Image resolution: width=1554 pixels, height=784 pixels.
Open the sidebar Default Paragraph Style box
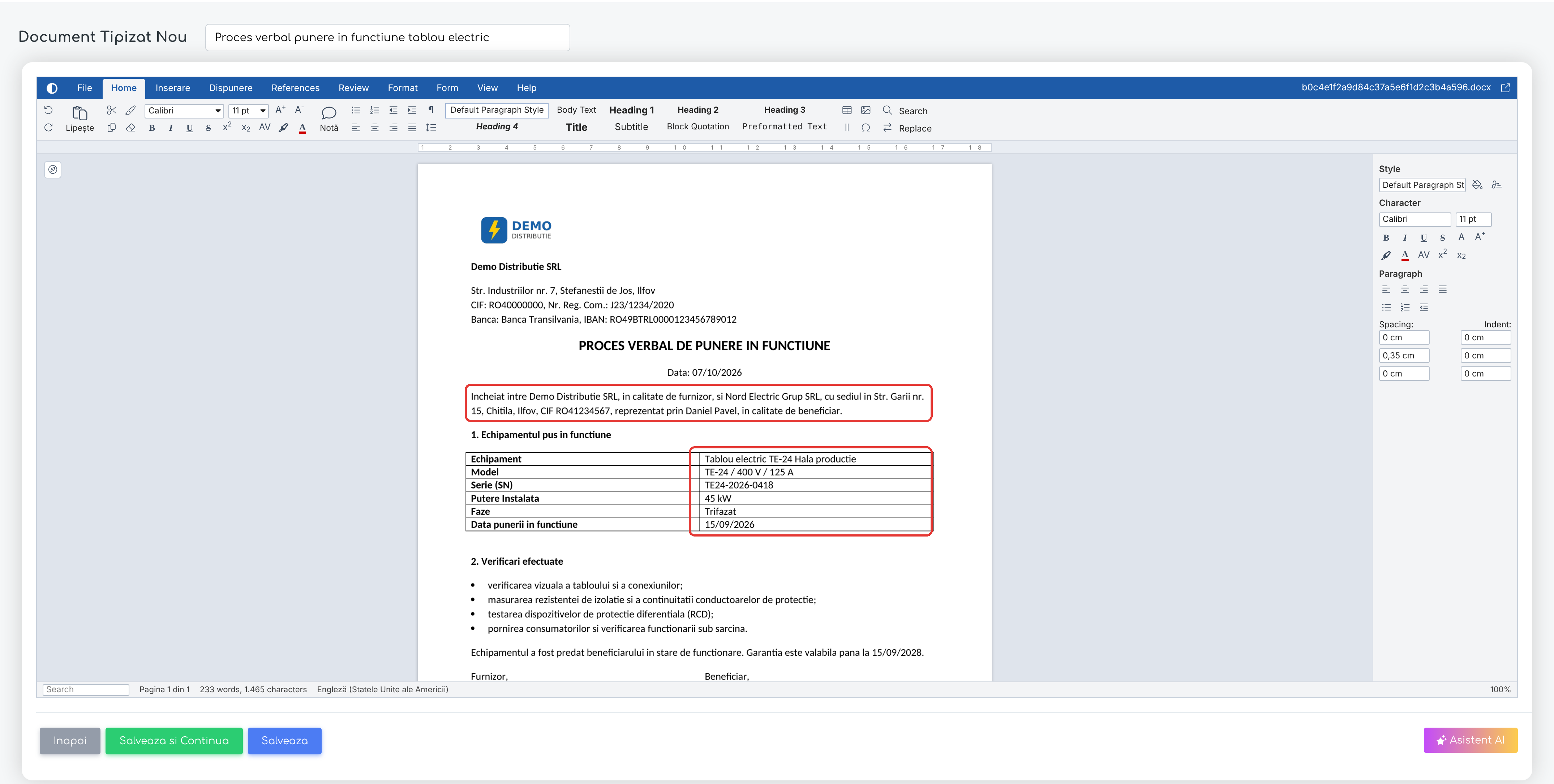coord(1422,185)
